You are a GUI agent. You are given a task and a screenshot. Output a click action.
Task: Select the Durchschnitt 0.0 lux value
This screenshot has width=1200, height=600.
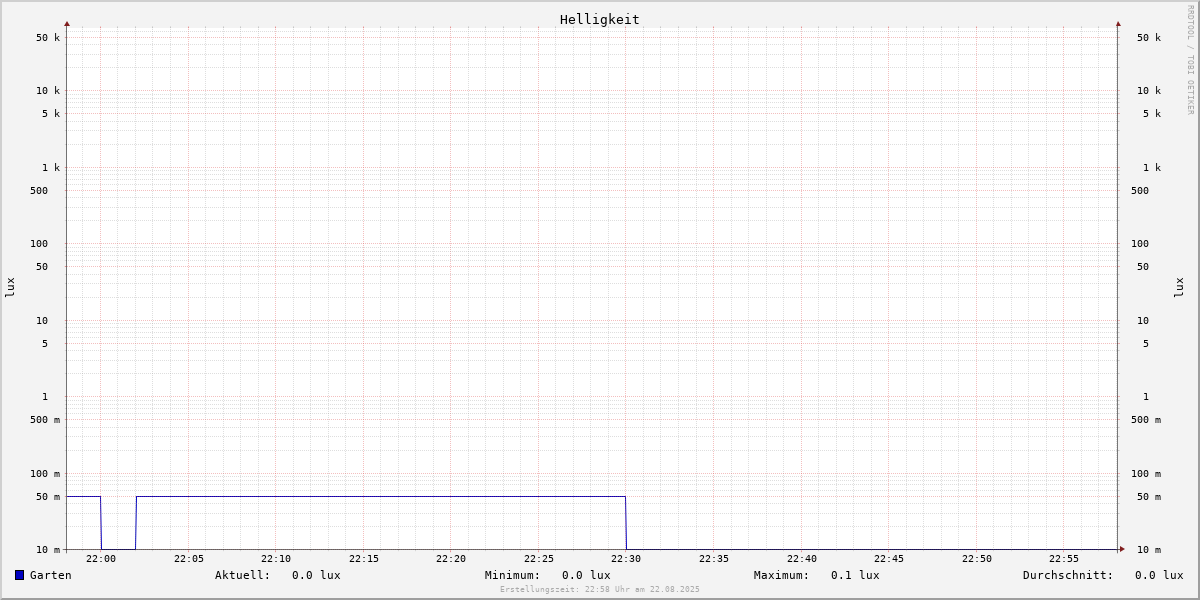[1159, 575]
